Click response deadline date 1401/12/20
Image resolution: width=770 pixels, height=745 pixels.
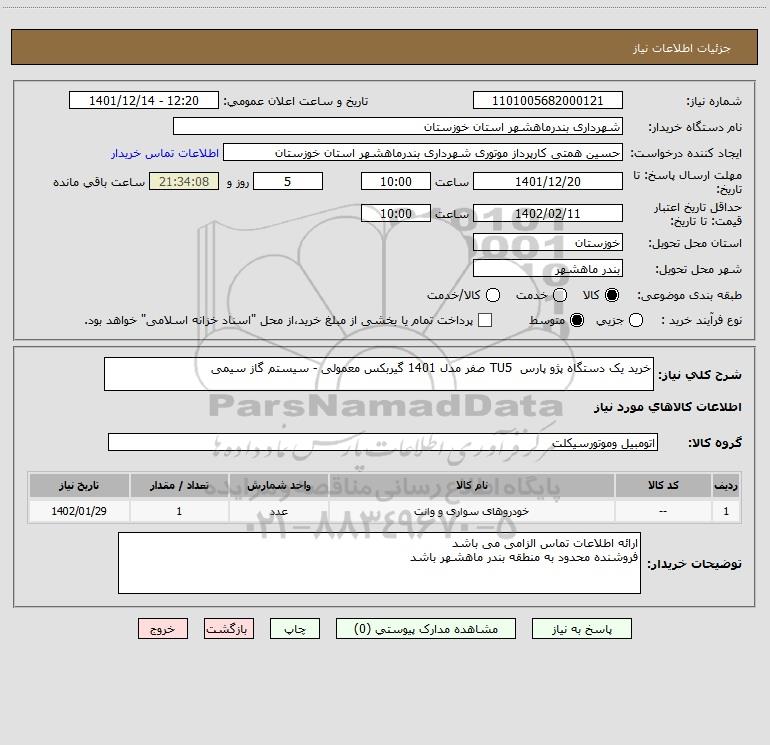[548, 181]
